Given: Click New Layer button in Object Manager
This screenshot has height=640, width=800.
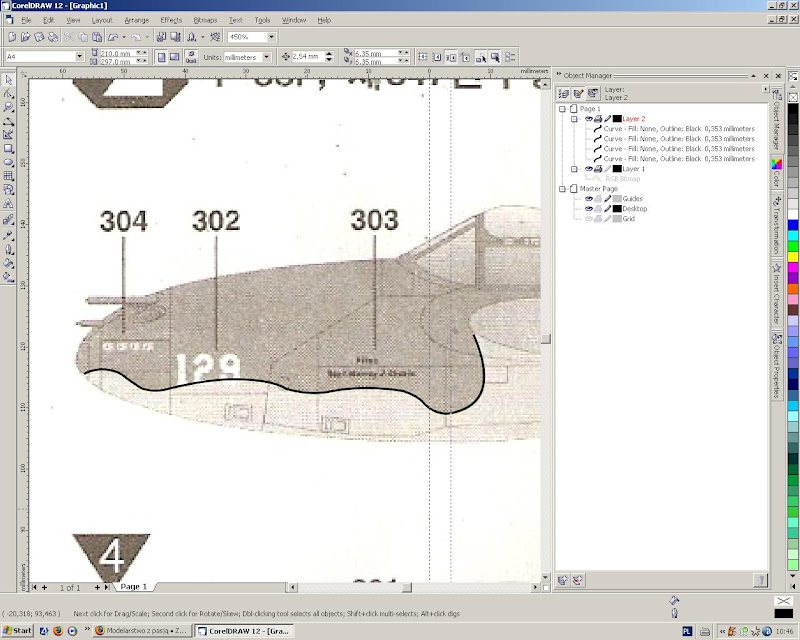Looking at the screenshot, I should 563,580.
